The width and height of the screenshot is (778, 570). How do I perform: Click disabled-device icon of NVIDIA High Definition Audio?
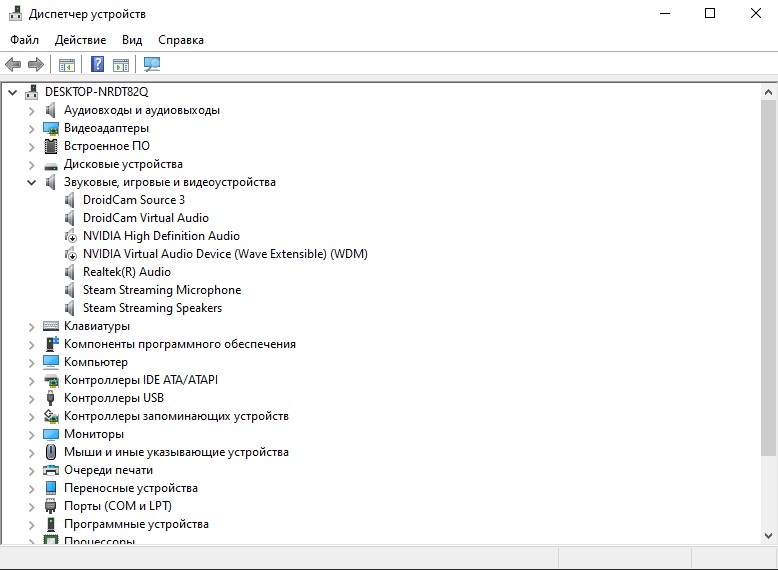click(x=70, y=236)
